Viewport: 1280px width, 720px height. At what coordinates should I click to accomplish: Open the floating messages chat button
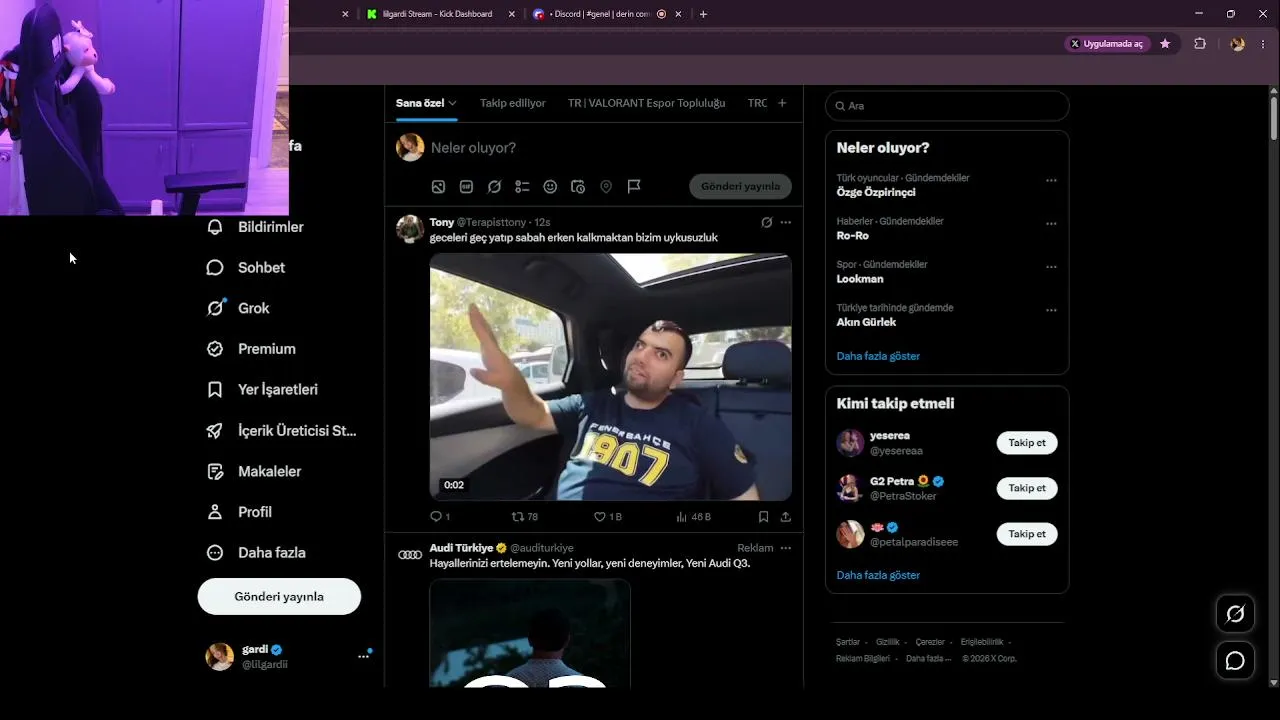pos(1235,661)
